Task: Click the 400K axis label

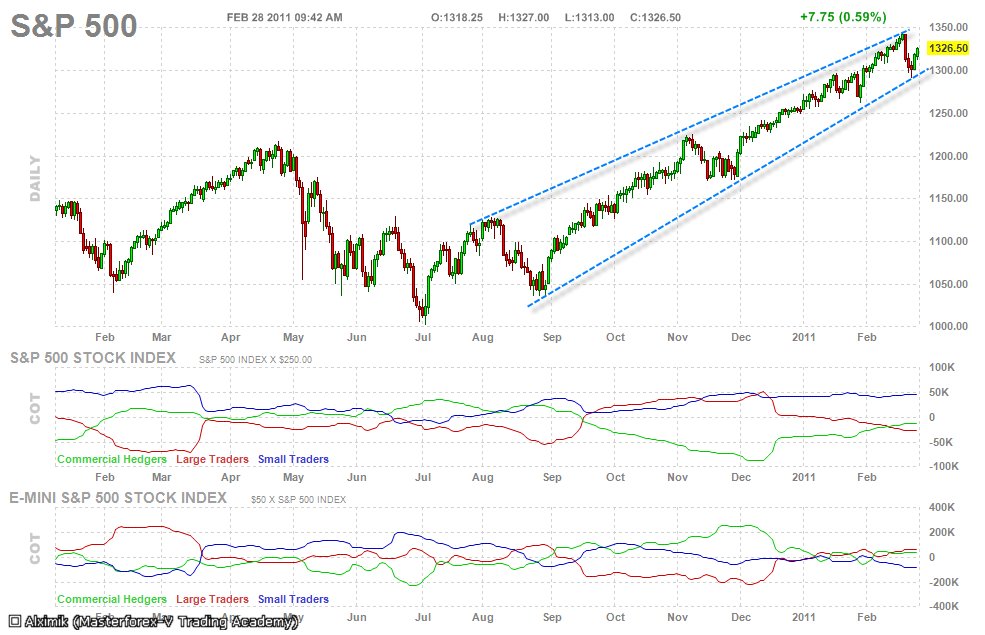Action: [x=942, y=507]
